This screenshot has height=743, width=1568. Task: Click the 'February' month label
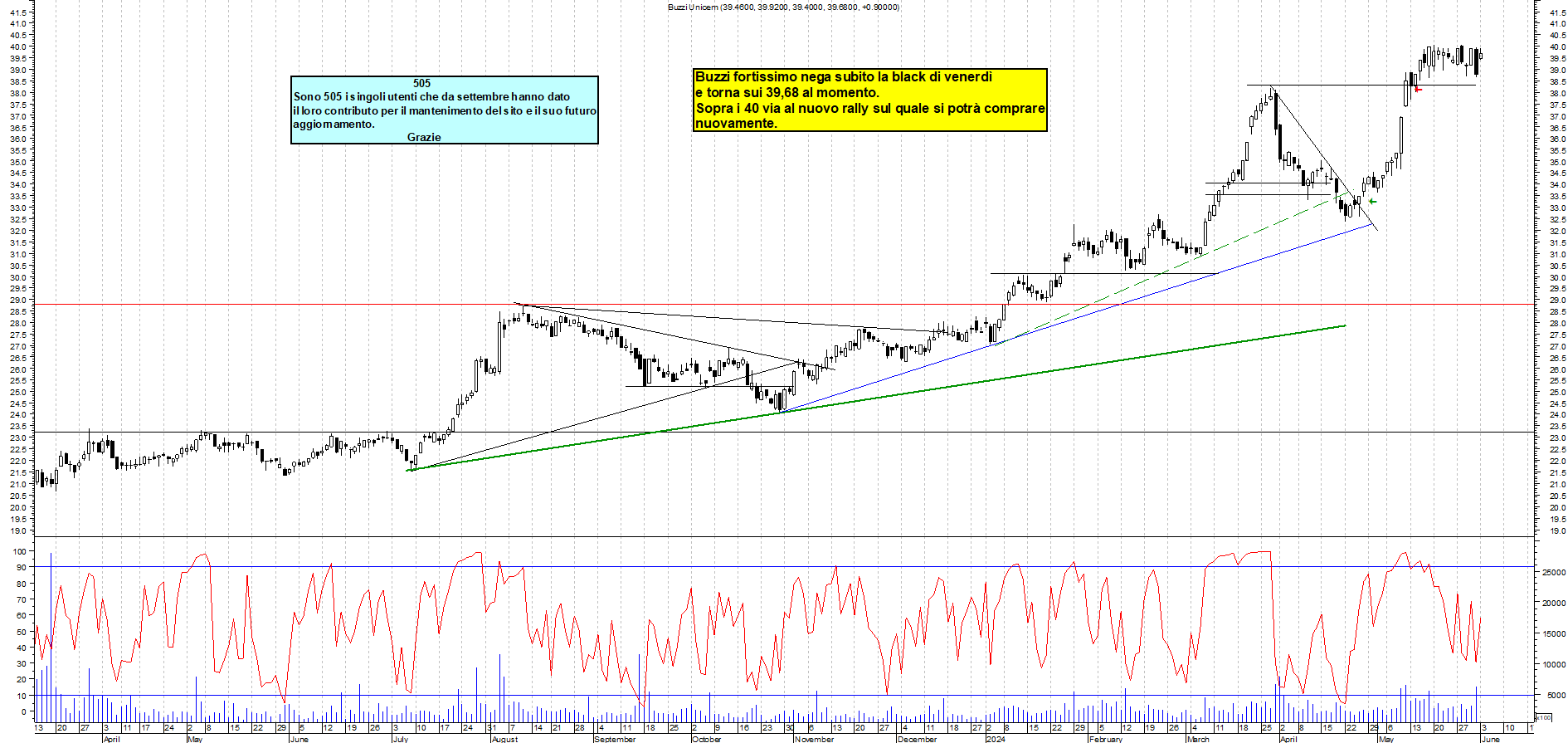click(1105, 739)
